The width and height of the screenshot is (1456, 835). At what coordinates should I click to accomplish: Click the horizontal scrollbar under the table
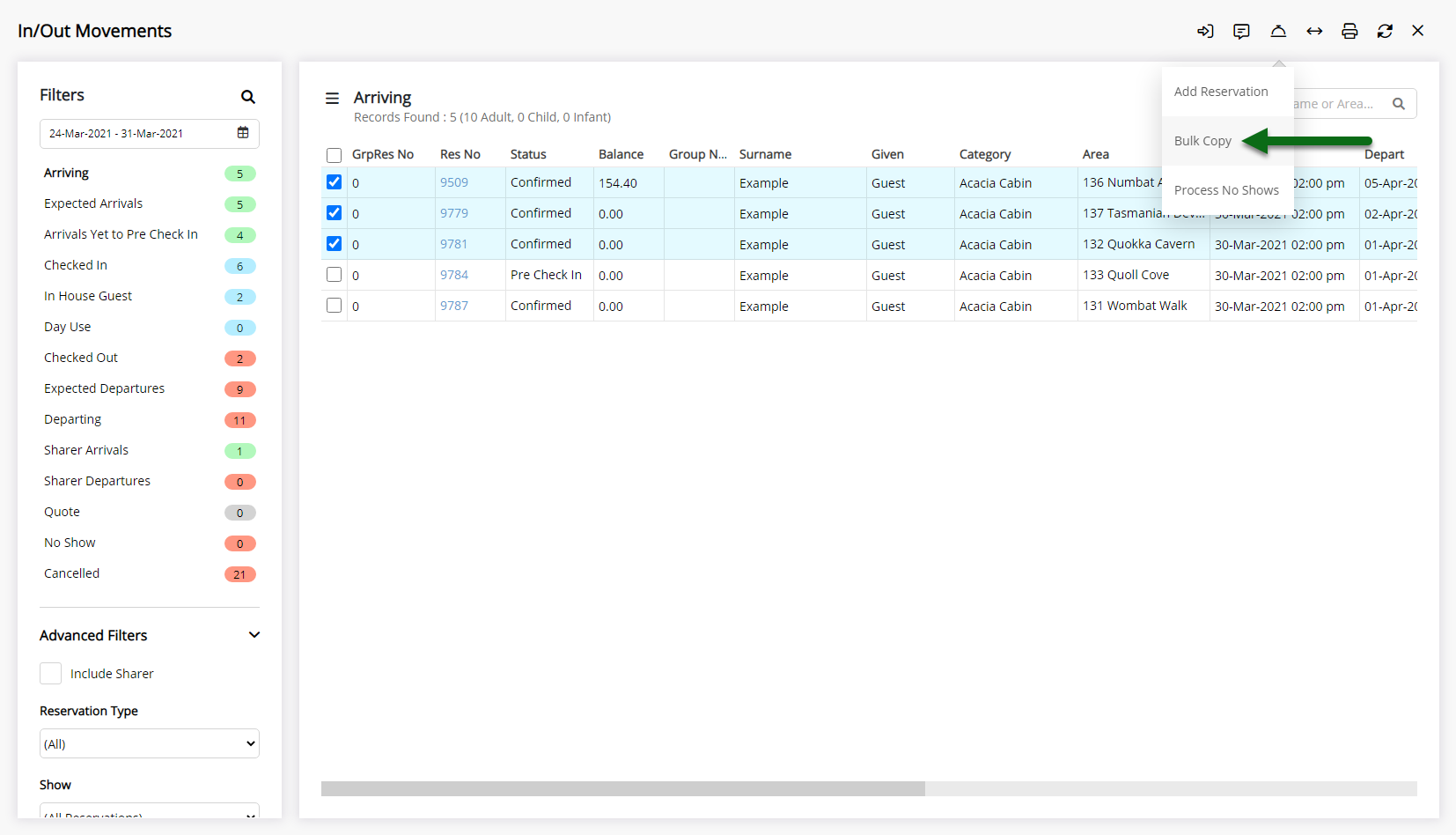(622, 788)
